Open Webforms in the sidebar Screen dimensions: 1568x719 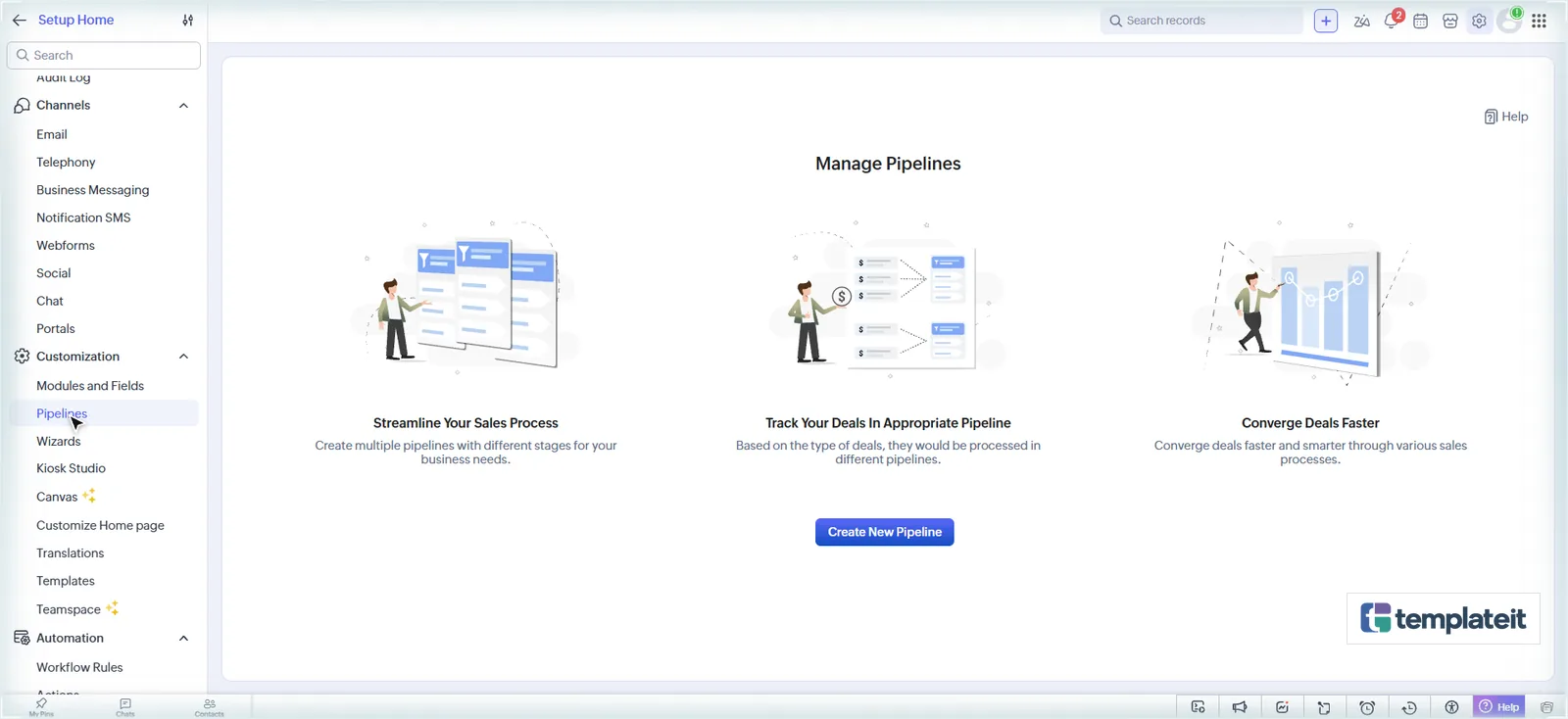pyautogui.click(x=66, y=245)
